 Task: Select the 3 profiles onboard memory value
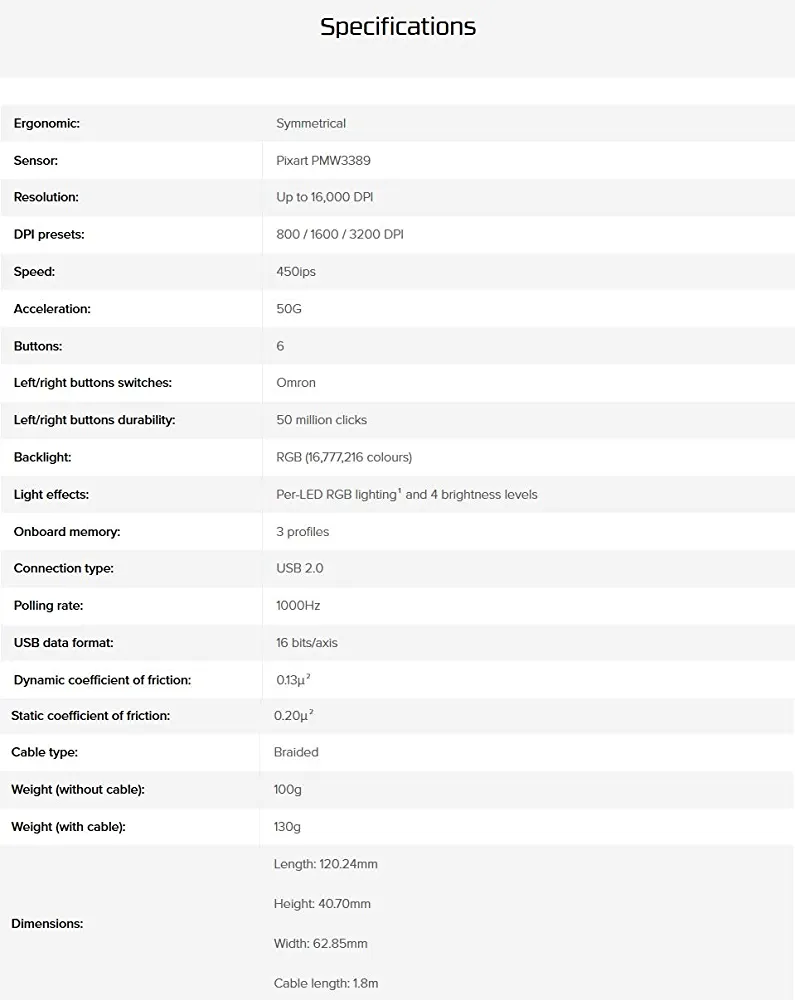302,531
